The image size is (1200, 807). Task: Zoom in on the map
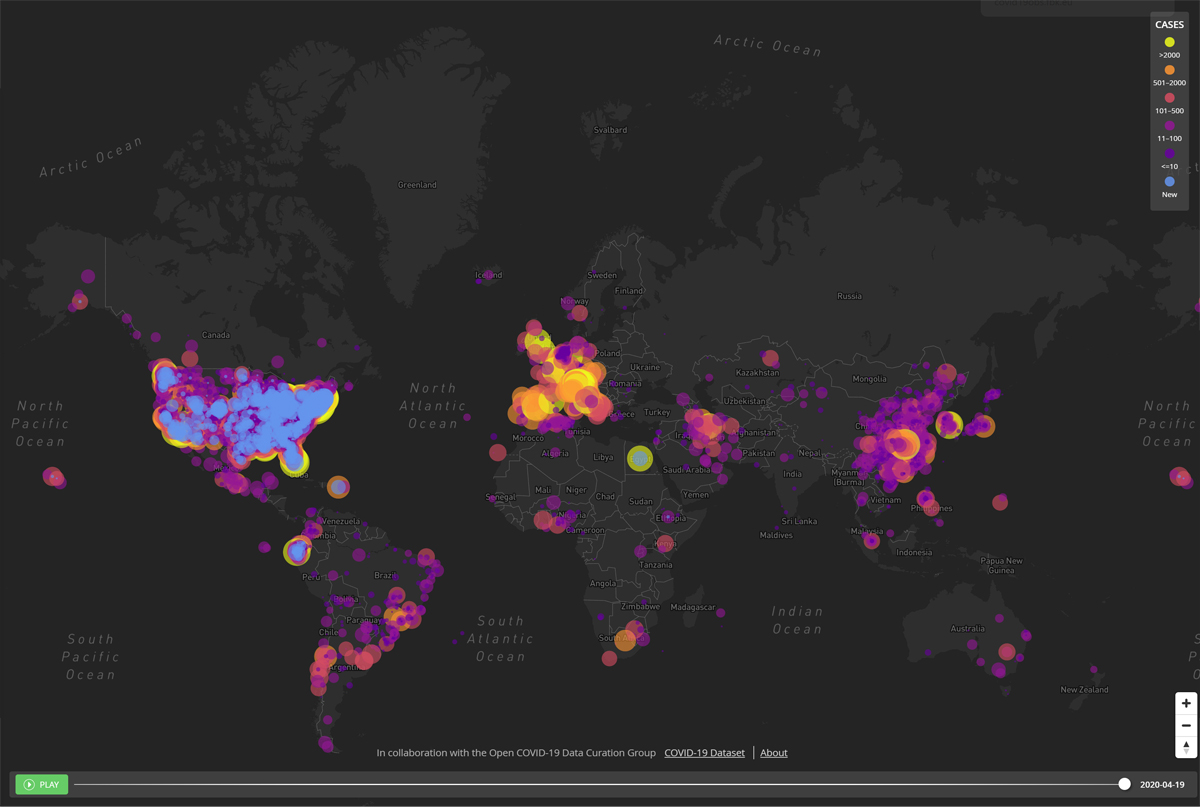[x=1186, y=703]
